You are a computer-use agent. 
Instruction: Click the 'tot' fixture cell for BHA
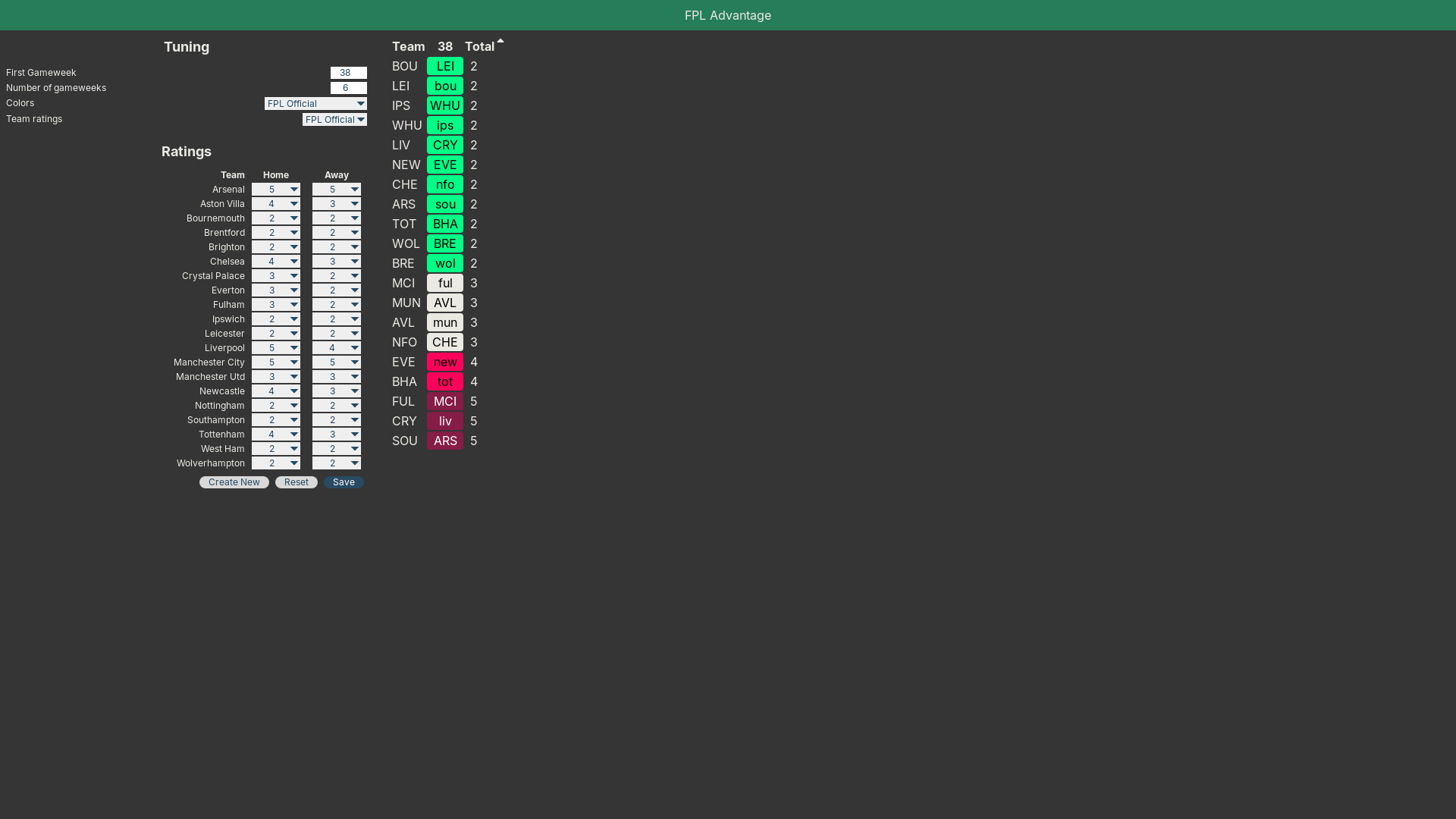coord(445,381)
